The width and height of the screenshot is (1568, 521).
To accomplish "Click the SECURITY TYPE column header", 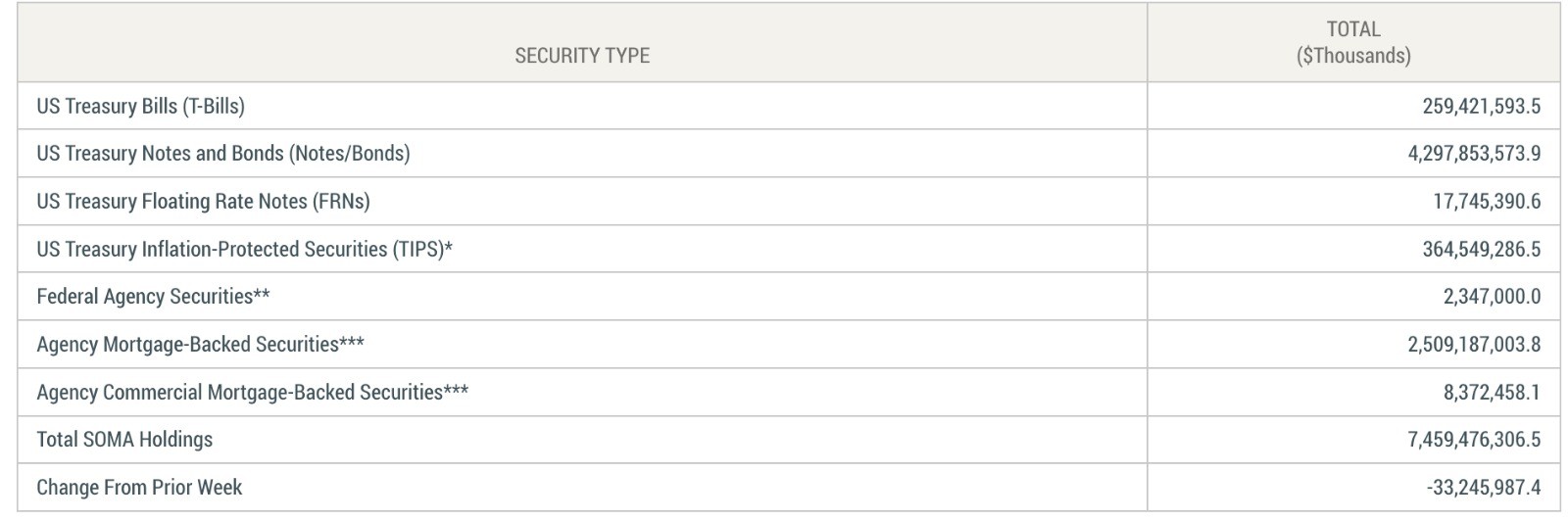I will click(x=582, y=56).
